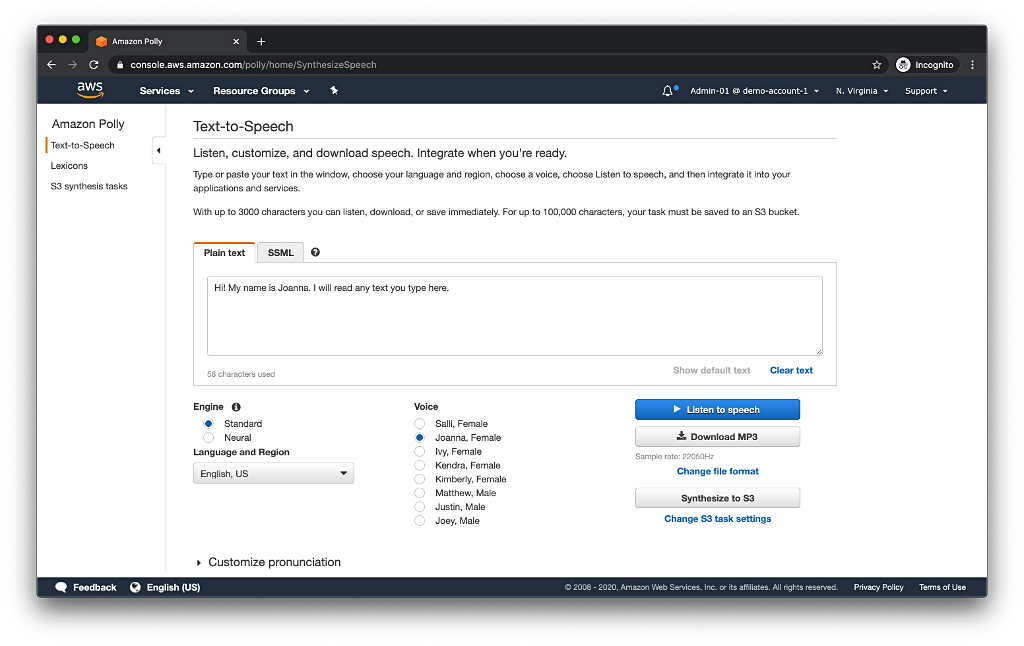Image resolution: width=1024 pixels, height=646 pixels.
Task: Click the AWS logo home icon
Action: point(90,90)
